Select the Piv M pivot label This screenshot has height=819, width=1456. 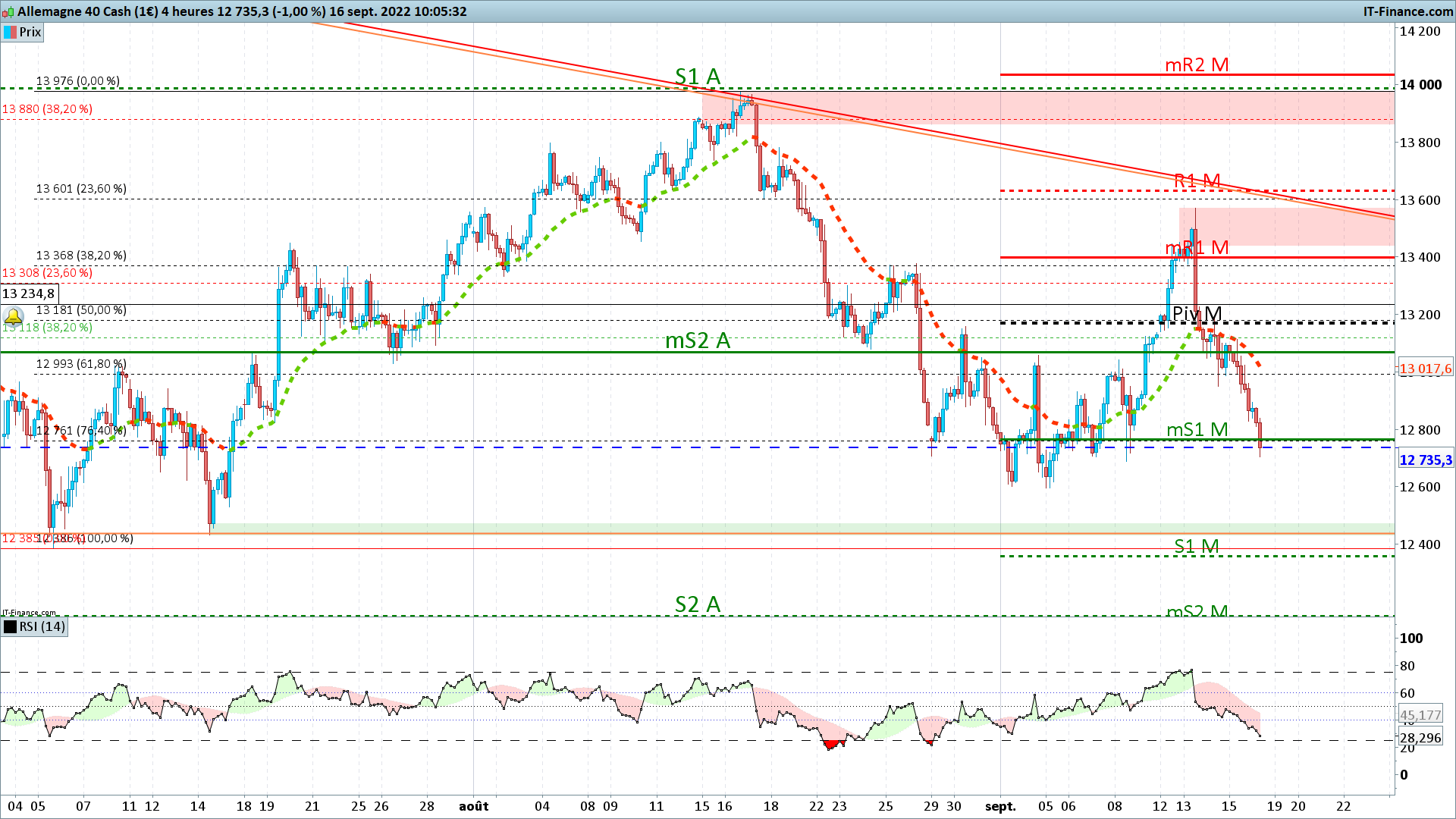coord(1196,314)
